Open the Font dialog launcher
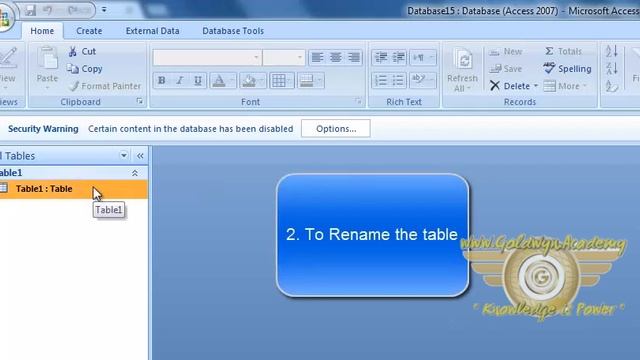 (x=358, y=101)
